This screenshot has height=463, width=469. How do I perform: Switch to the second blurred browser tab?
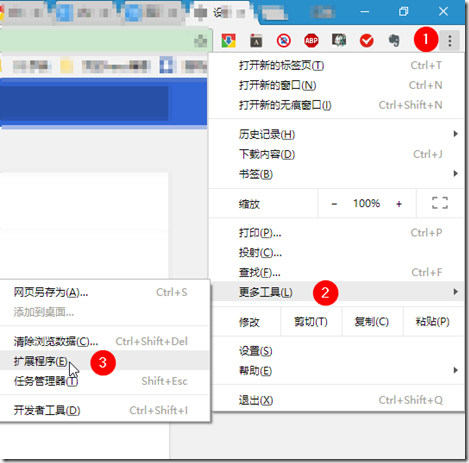point(87,13)
